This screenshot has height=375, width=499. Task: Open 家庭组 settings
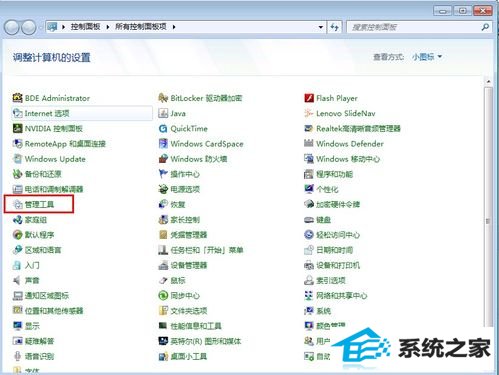click(x=30, y=220)
